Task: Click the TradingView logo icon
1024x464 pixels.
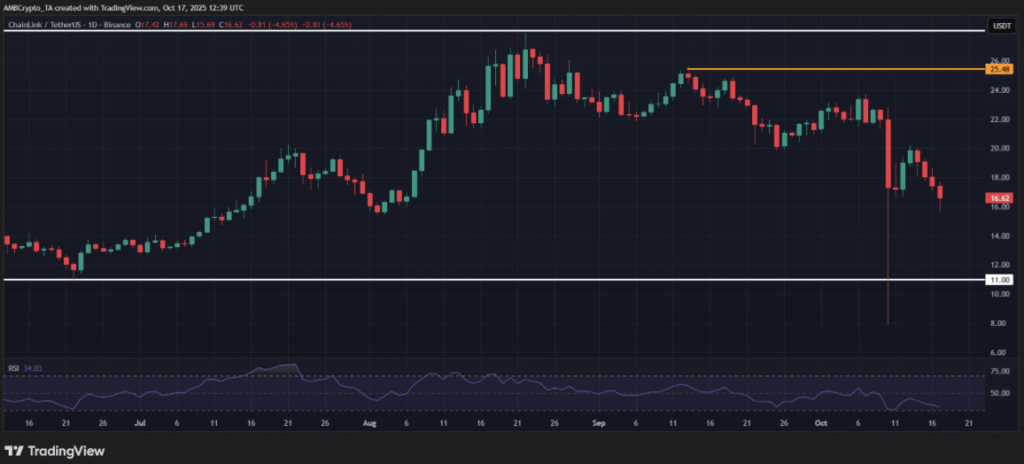Action: coord(15,450)
